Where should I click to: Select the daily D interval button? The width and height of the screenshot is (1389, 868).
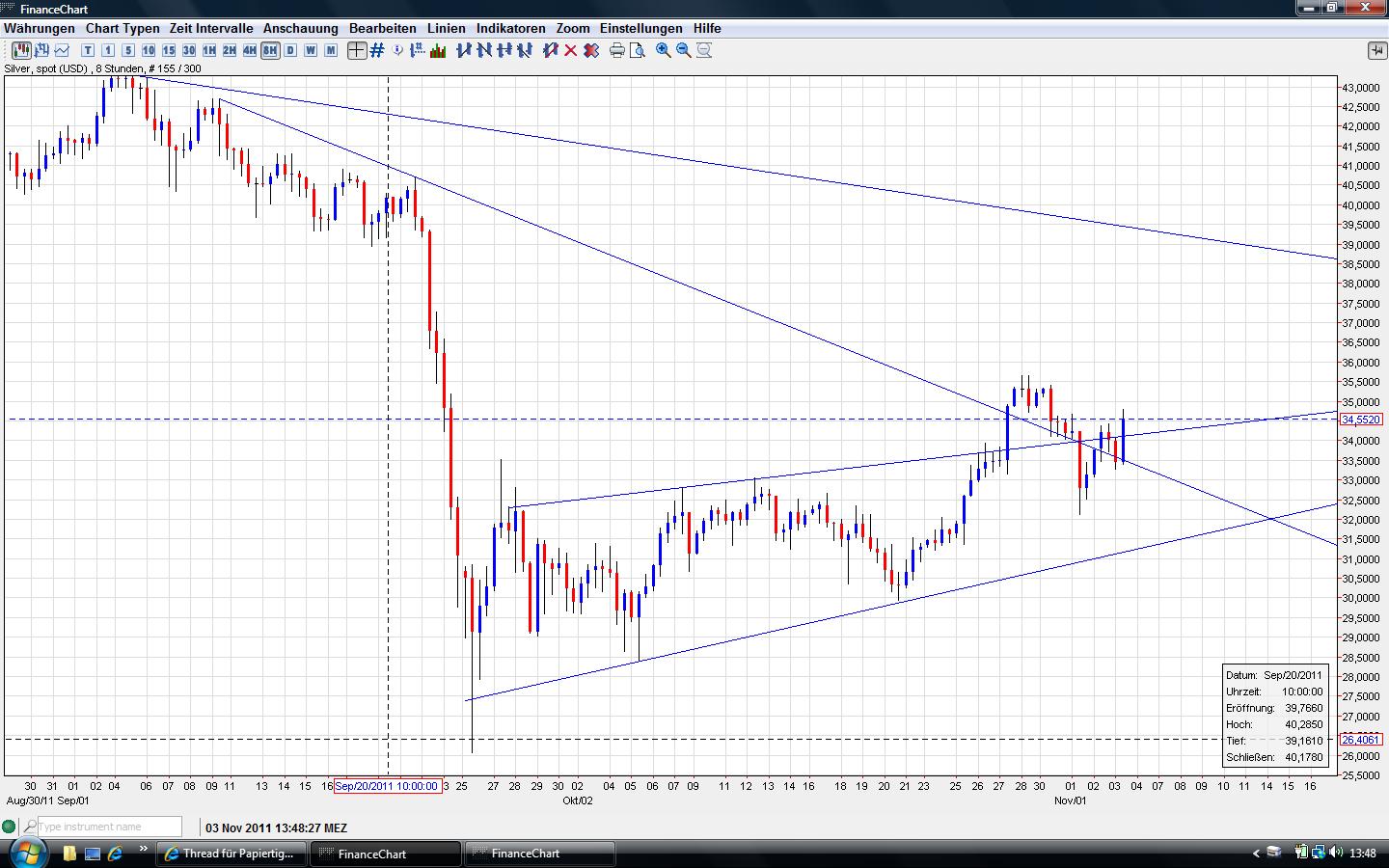coord(290,50)
